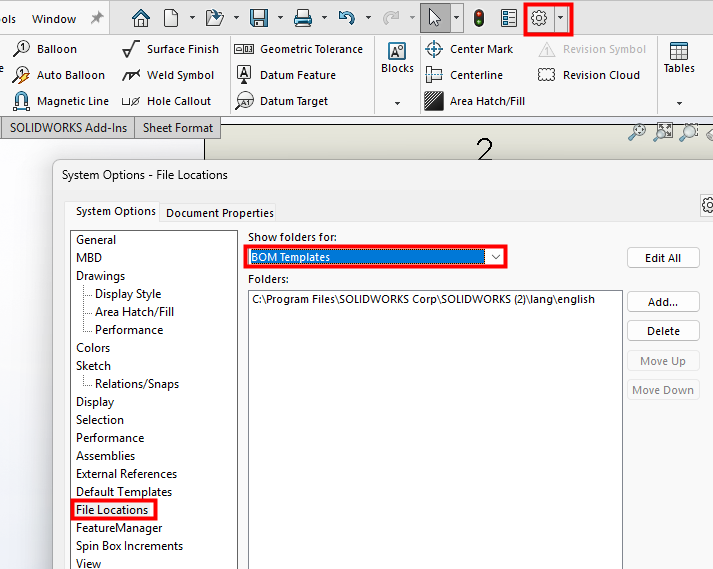Pin the menu bar with pushpin
713x569 pixels.
97,18
